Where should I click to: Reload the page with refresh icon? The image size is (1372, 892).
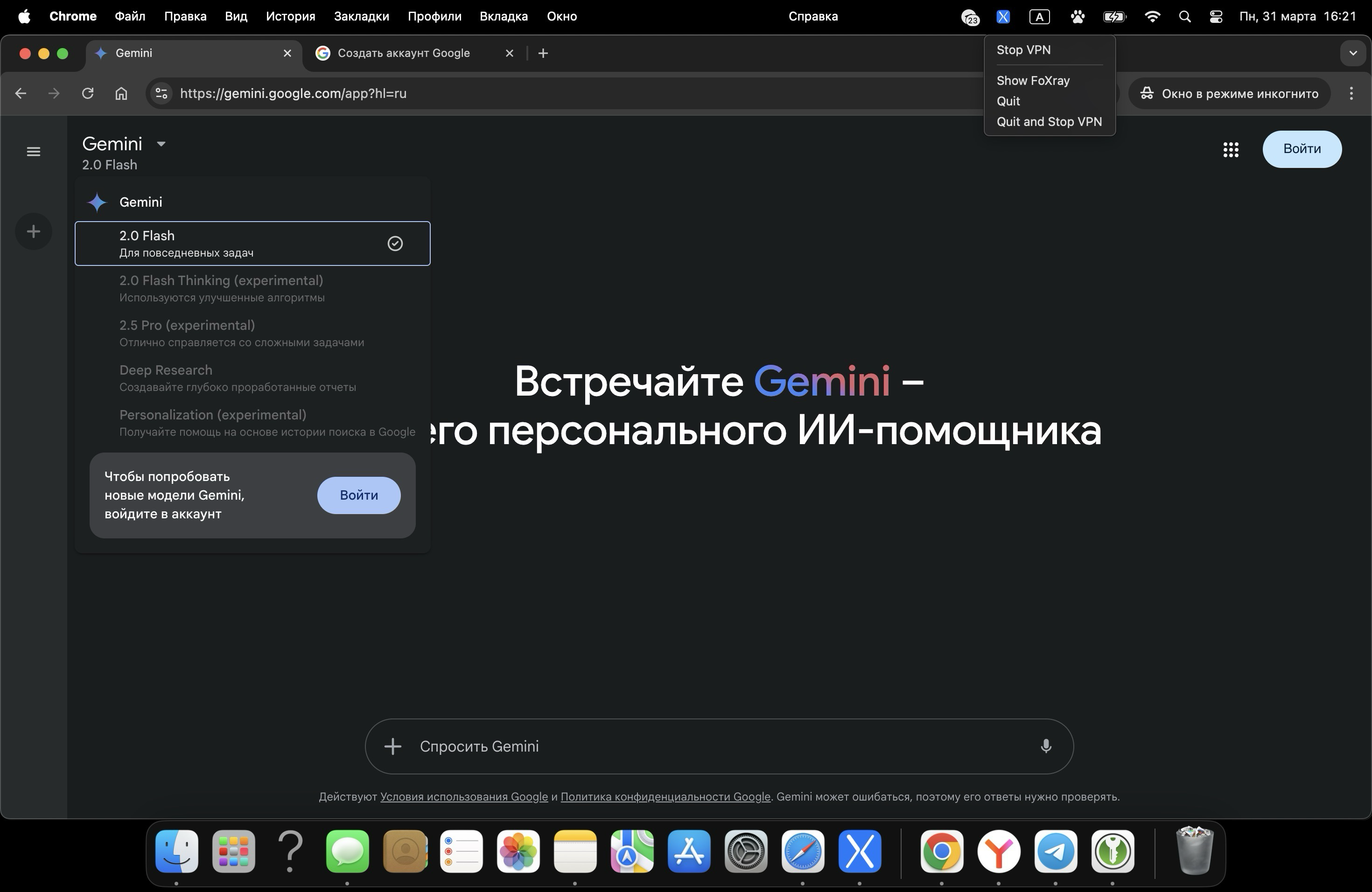(88, 93)
